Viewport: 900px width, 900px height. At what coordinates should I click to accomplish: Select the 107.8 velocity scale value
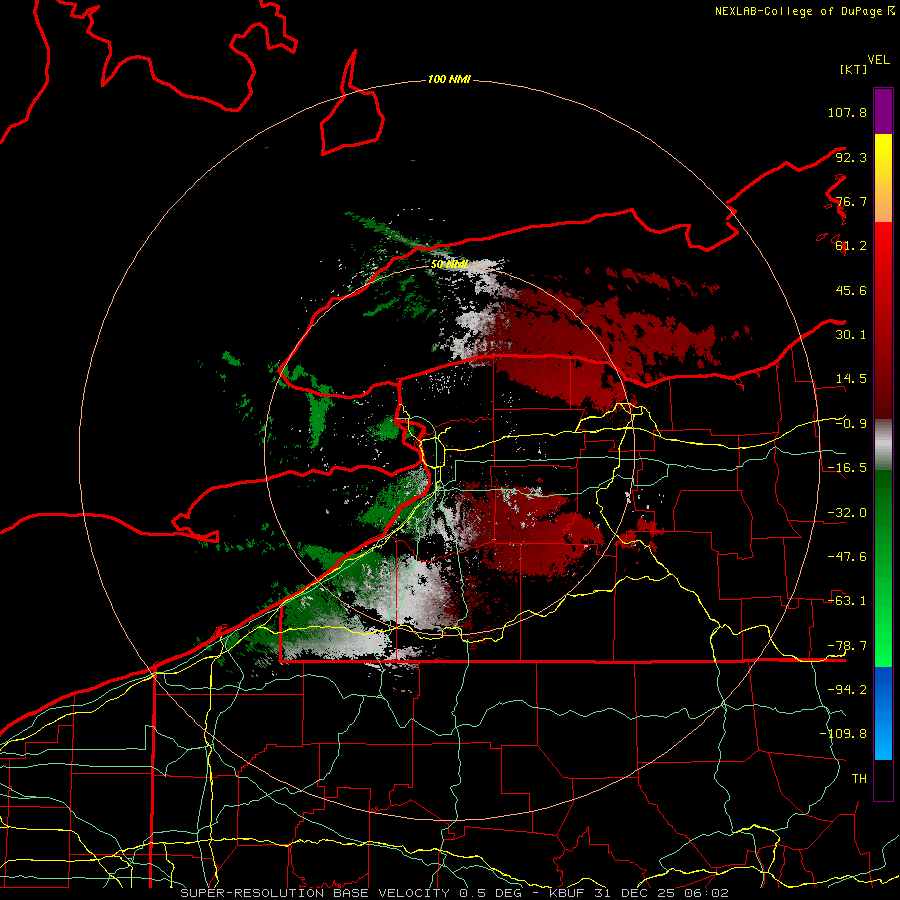coord(847,112)
